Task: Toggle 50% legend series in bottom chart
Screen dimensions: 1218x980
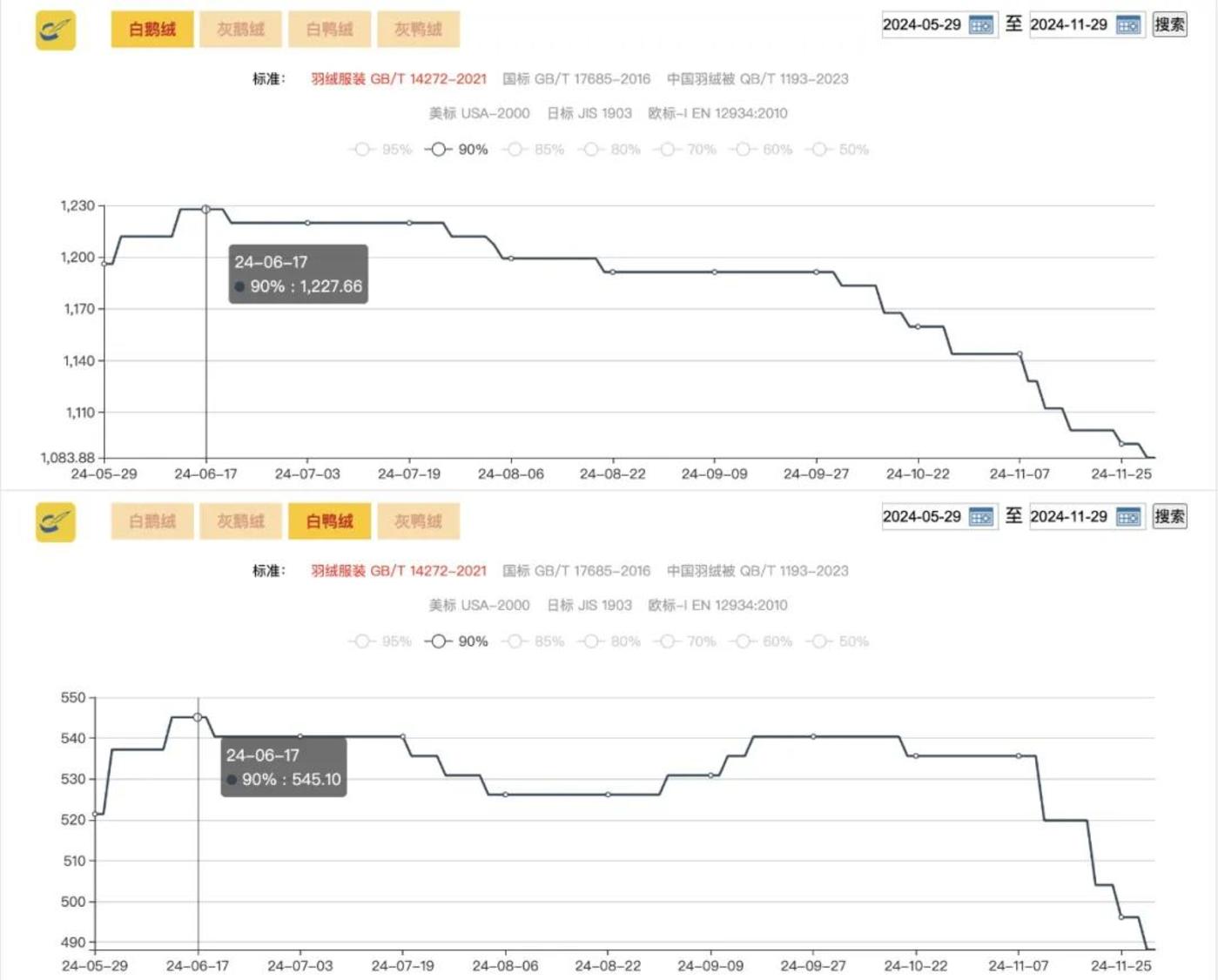Action: click(838, 641)
